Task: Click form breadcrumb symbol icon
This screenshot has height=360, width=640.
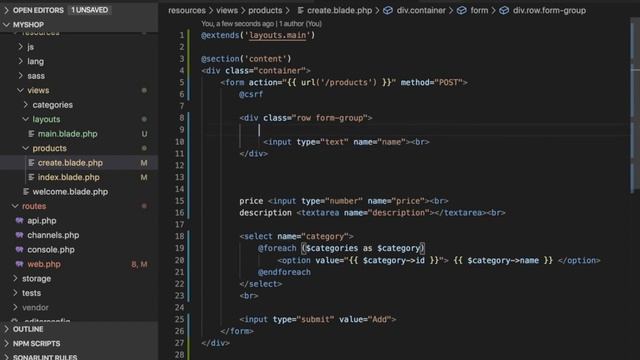Action: coord(462,11)
